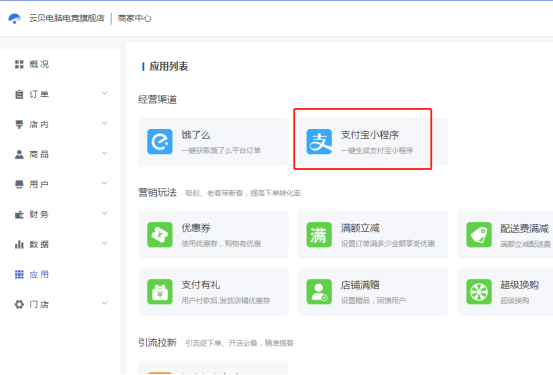Expand the 订单 menu chevron
Image resolution: width=553 pixels, height=375 pixels.
point(105,93)
